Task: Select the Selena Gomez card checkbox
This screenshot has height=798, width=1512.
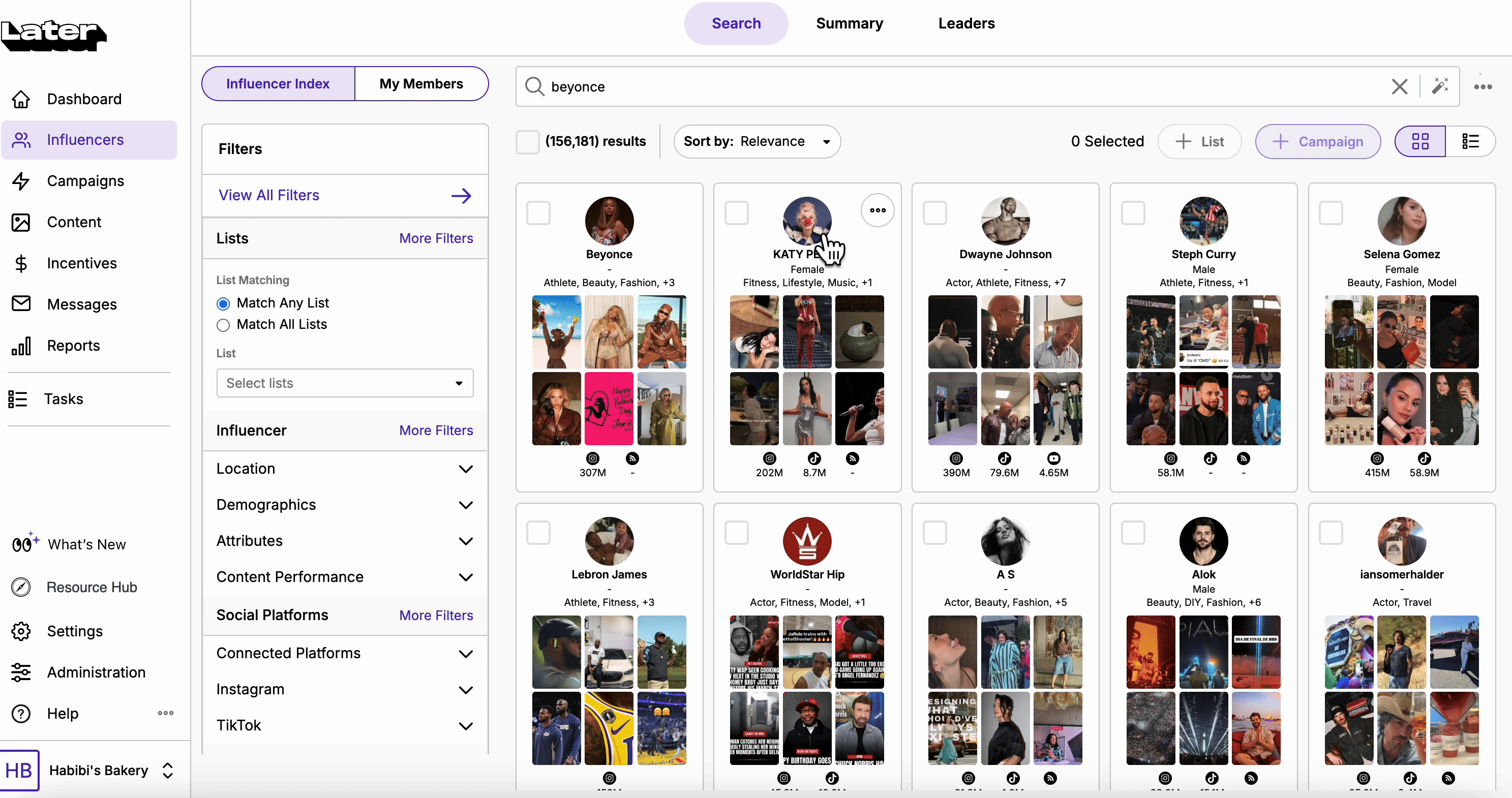Action: 1330,213
